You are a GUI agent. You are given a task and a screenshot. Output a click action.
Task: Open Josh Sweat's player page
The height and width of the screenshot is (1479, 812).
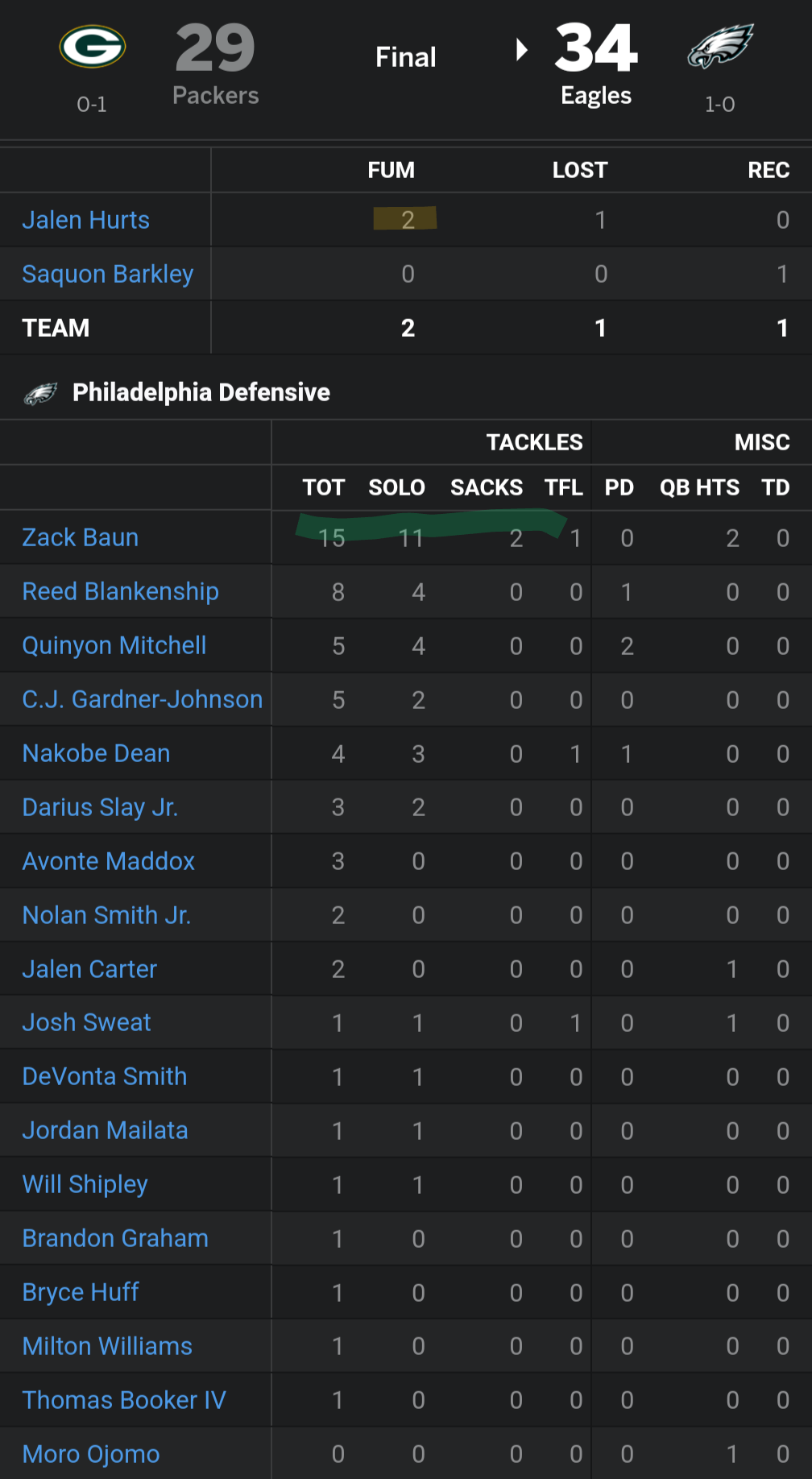tap(87, 1022)
